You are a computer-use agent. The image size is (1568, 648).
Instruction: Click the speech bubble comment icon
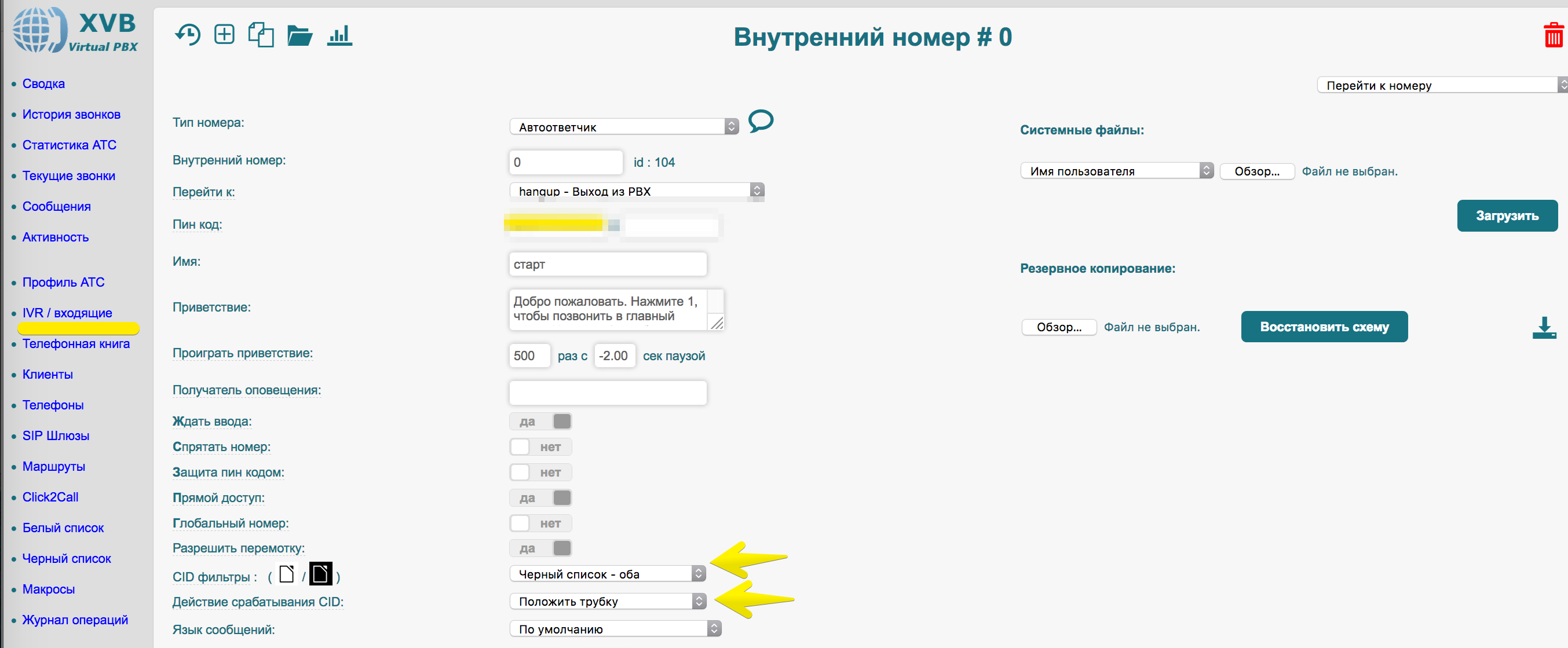pos(761,120)
